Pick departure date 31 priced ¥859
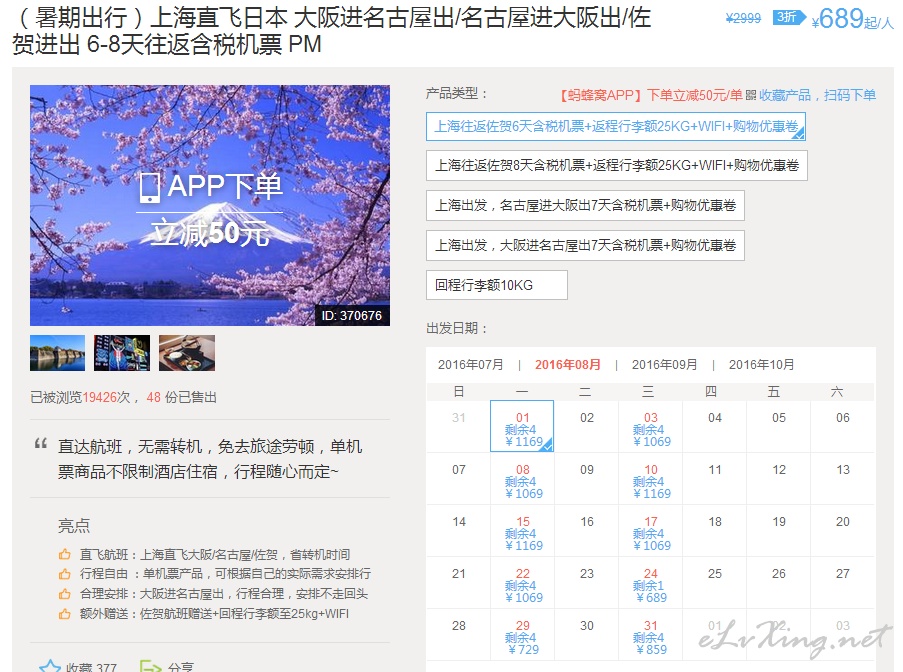The width and height of the screenshot is (903, 672). [x=650, y=635]
